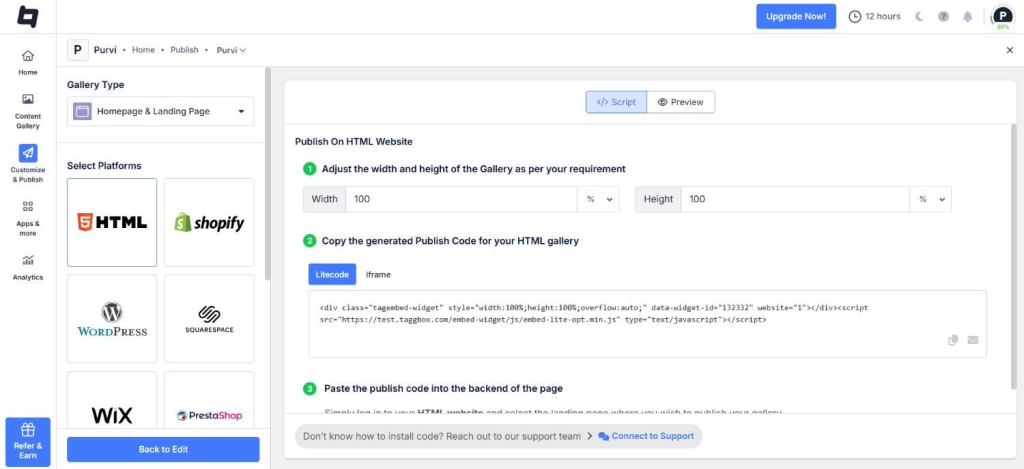Click the Connect to Support link
1024x469 pixels.
(646, 436)
